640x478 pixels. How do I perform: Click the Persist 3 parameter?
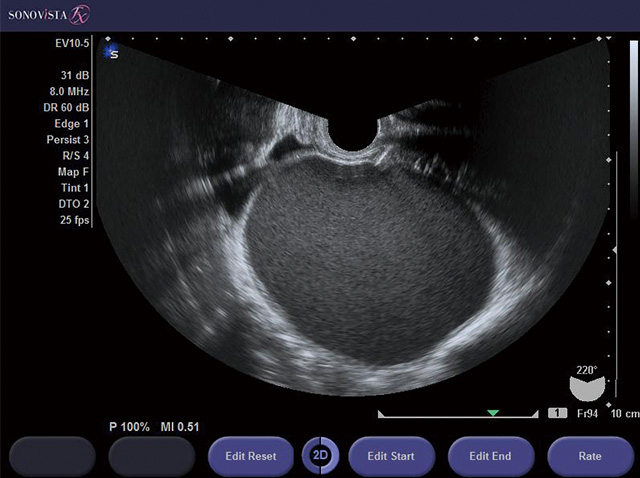click(x=67, y=139)
